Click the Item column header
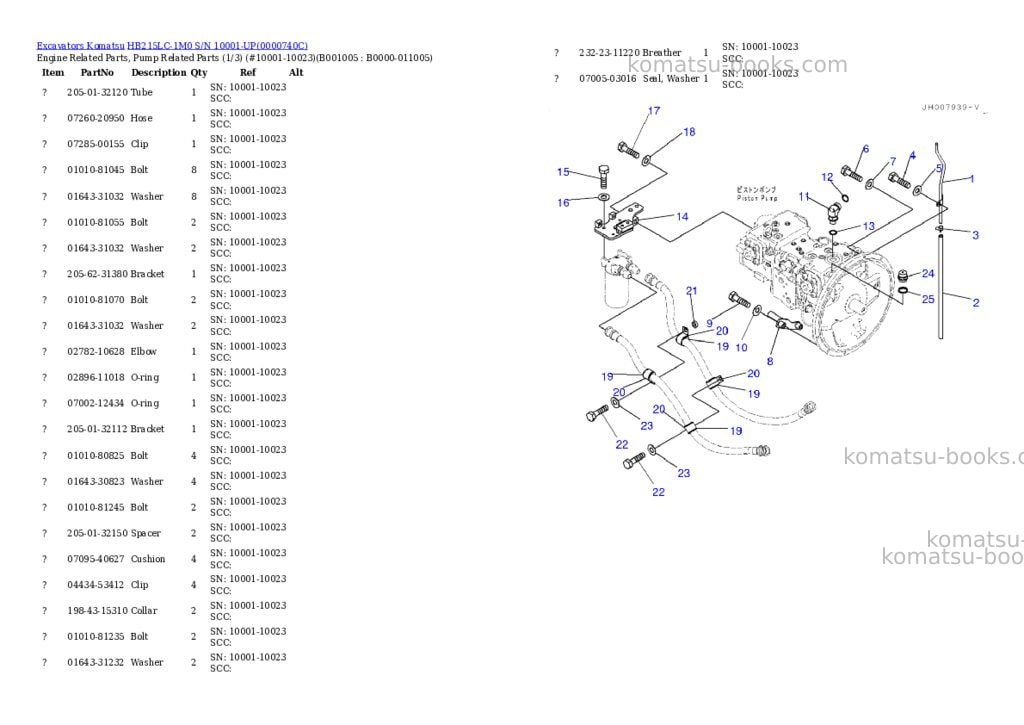Viewport: 1024px width, 725px height. pyautogui.click(x=53, y=72)
